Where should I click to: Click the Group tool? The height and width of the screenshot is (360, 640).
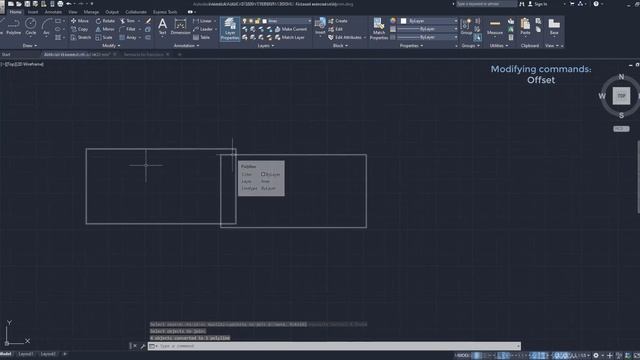click(466, 27)
